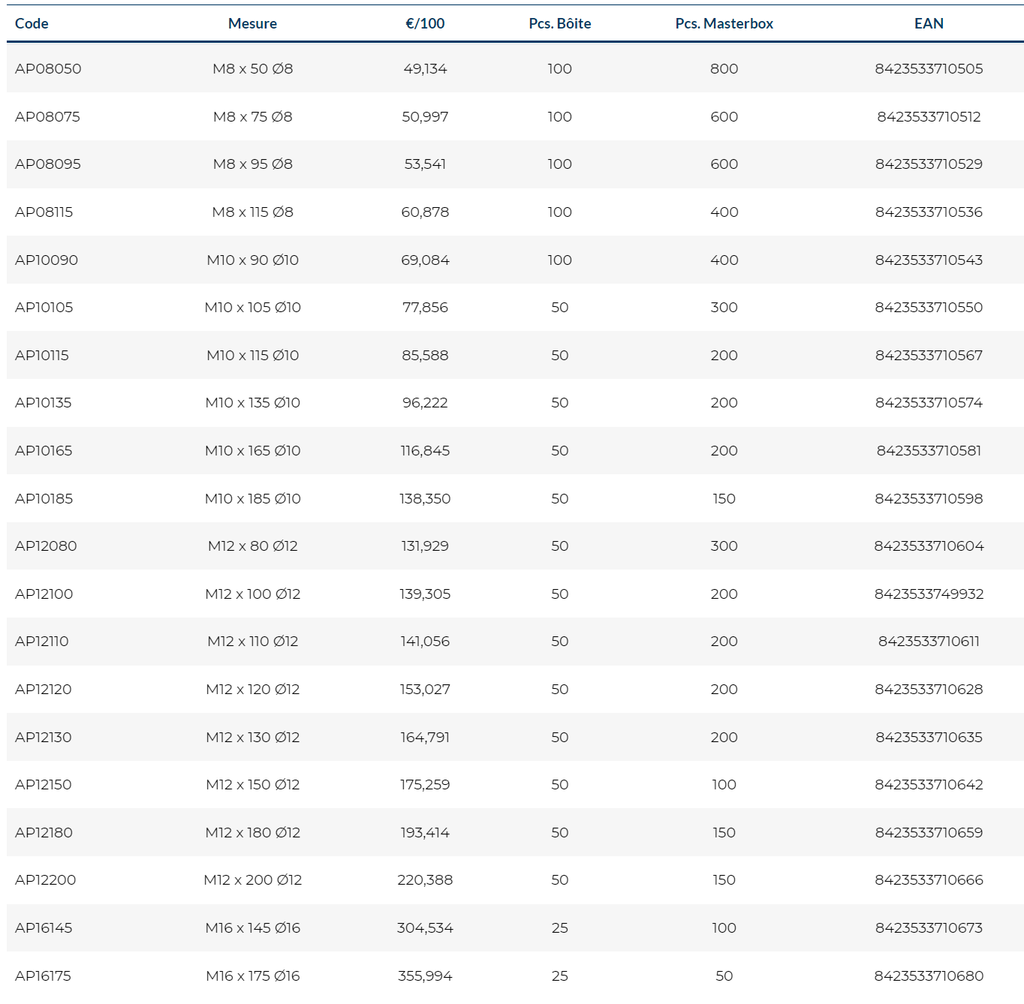The height and width of the screenshot is (1004, 1024).
Task: Click the Code column header
Action: (31, 24)
